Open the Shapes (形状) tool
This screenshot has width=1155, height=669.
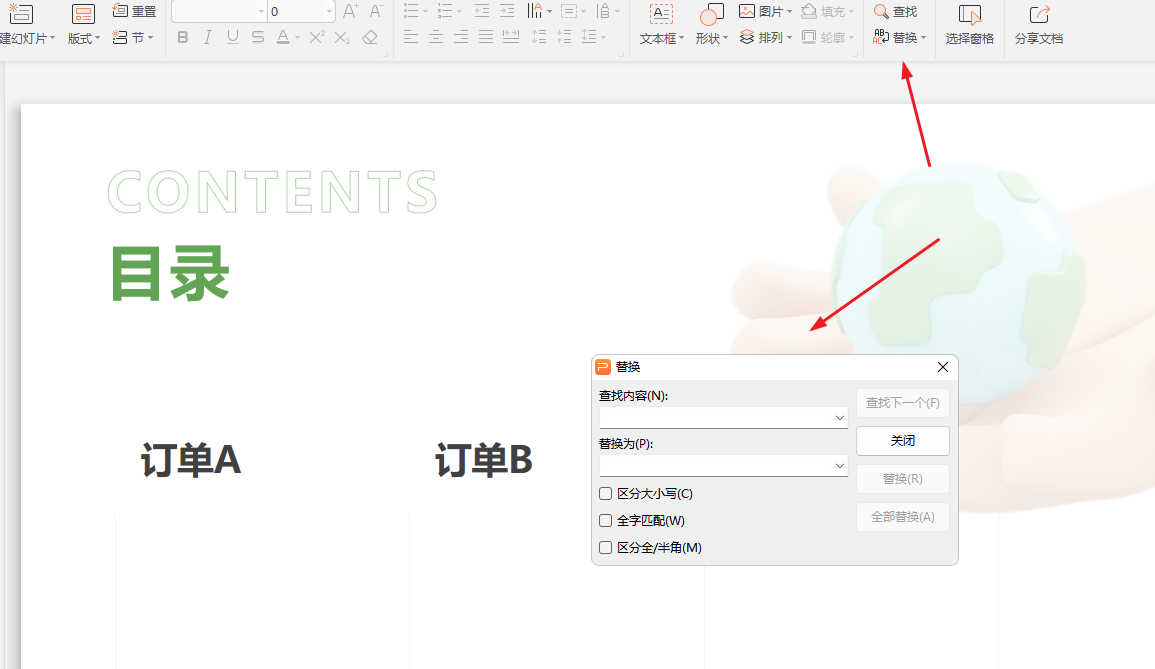coord(709,24)
